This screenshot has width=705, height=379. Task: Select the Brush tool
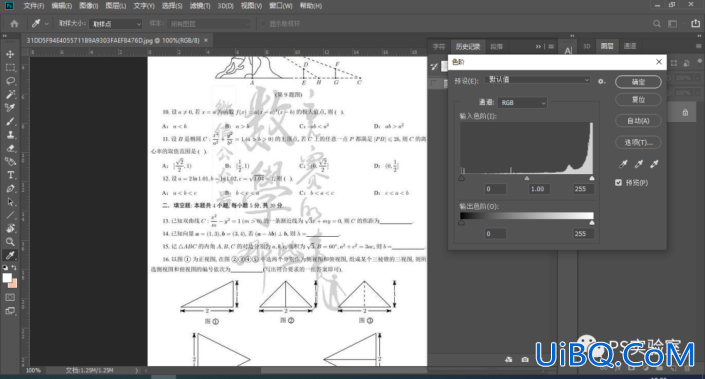point(10,121)
